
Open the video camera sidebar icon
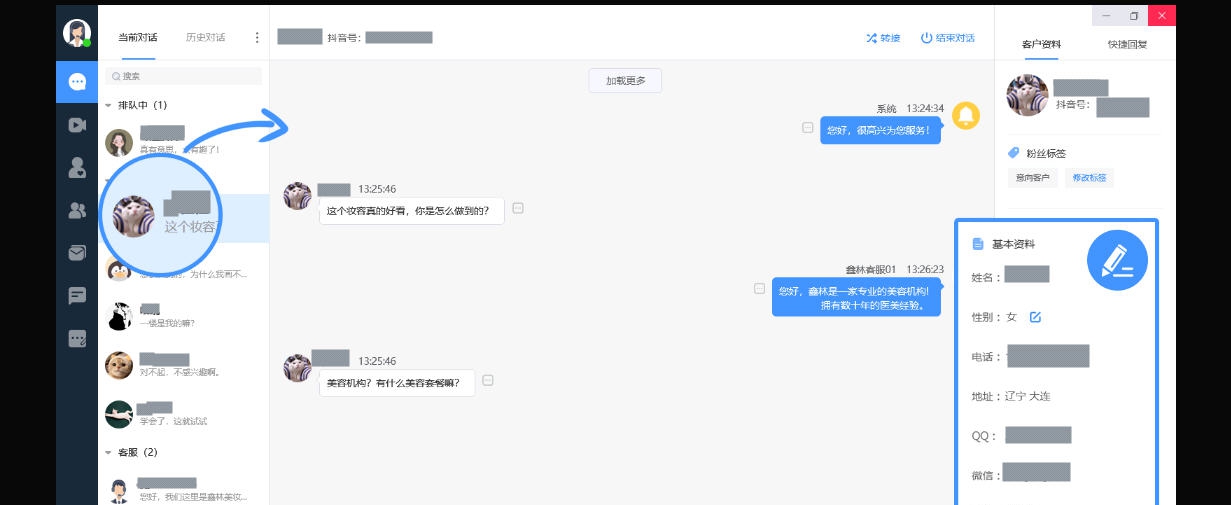pos(77,125)
